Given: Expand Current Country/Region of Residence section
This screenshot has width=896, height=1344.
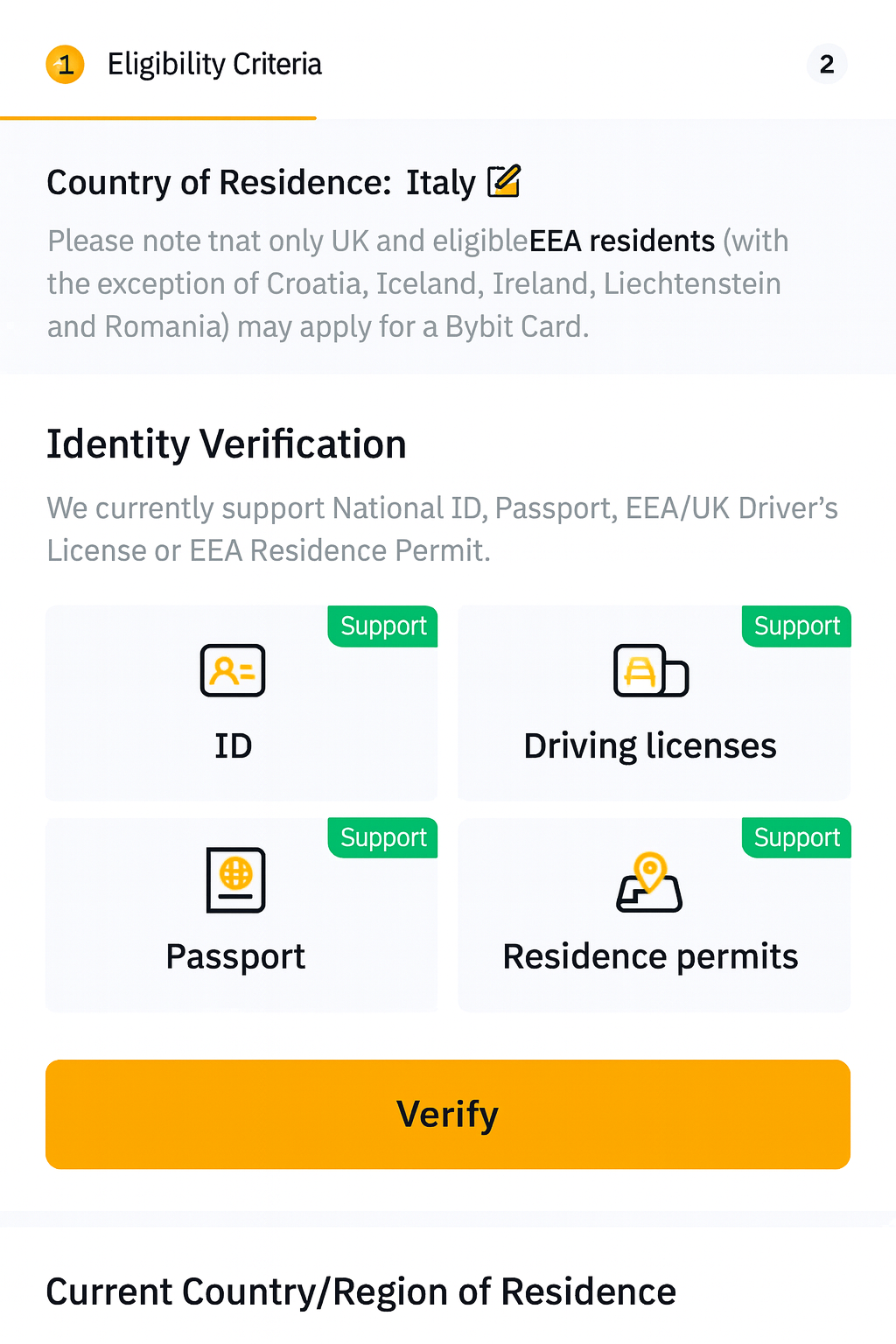Looking at the screenshot, I should coord(361,1291).
